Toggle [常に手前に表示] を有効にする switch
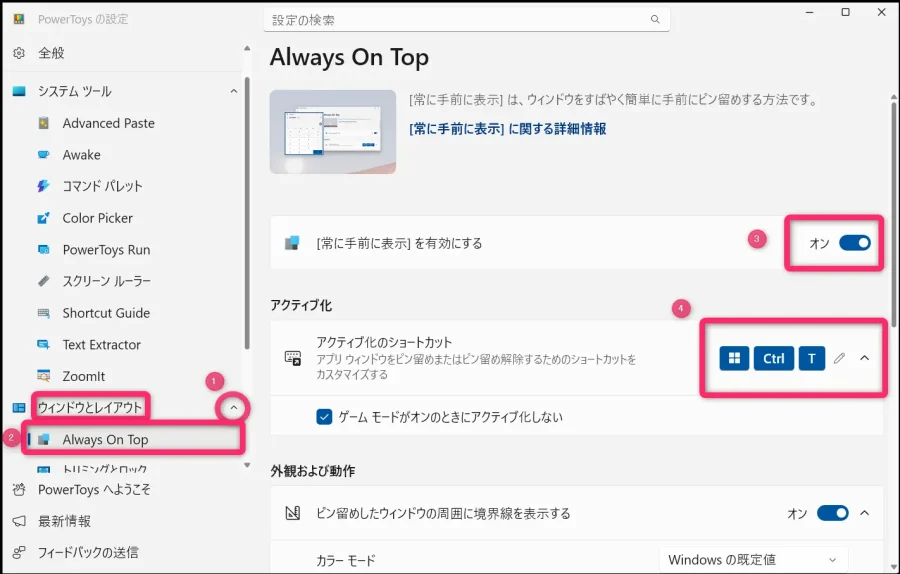 (x=855, y=243)
